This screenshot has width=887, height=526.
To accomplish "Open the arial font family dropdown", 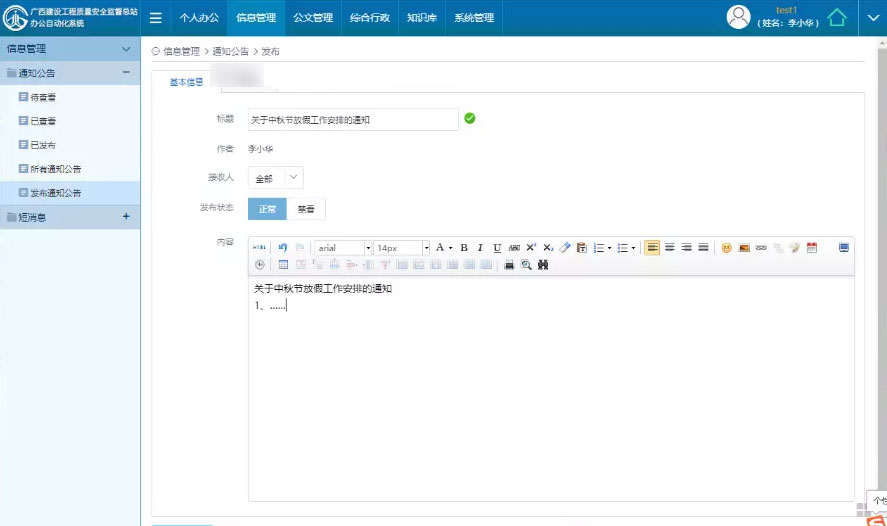I will pos(343,248).
